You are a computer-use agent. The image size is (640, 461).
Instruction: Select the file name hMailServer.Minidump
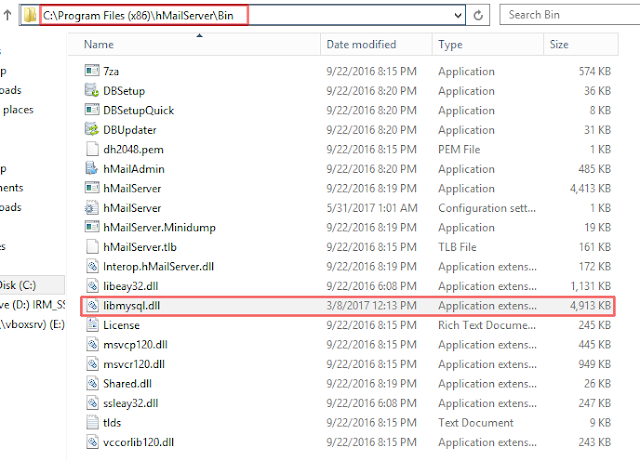[160, 227]
